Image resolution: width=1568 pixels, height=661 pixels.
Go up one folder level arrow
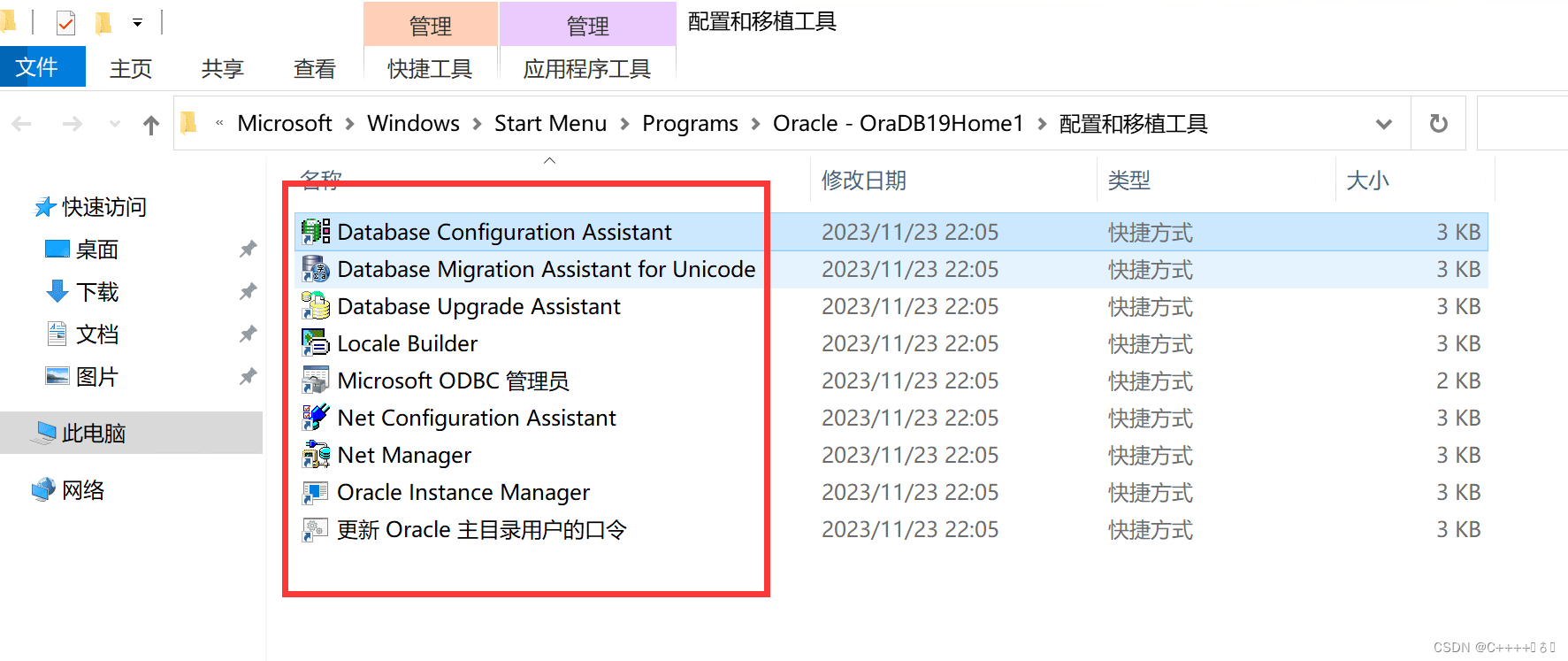(x=151, y=125)
